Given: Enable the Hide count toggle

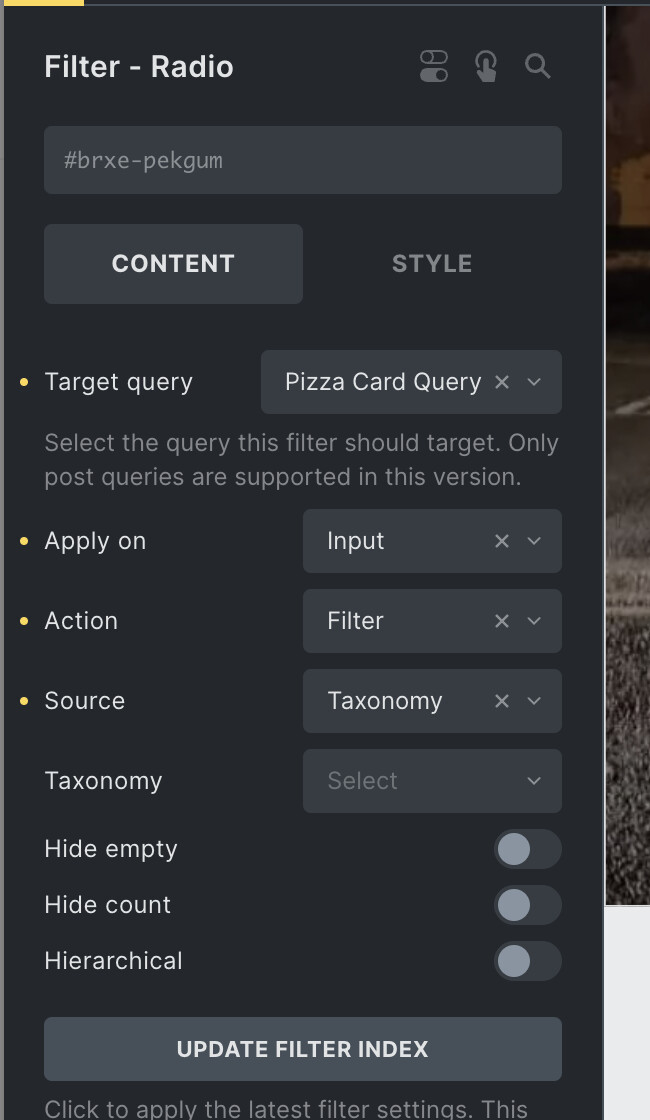Looking at the screenshot, I should click(528, 905).
